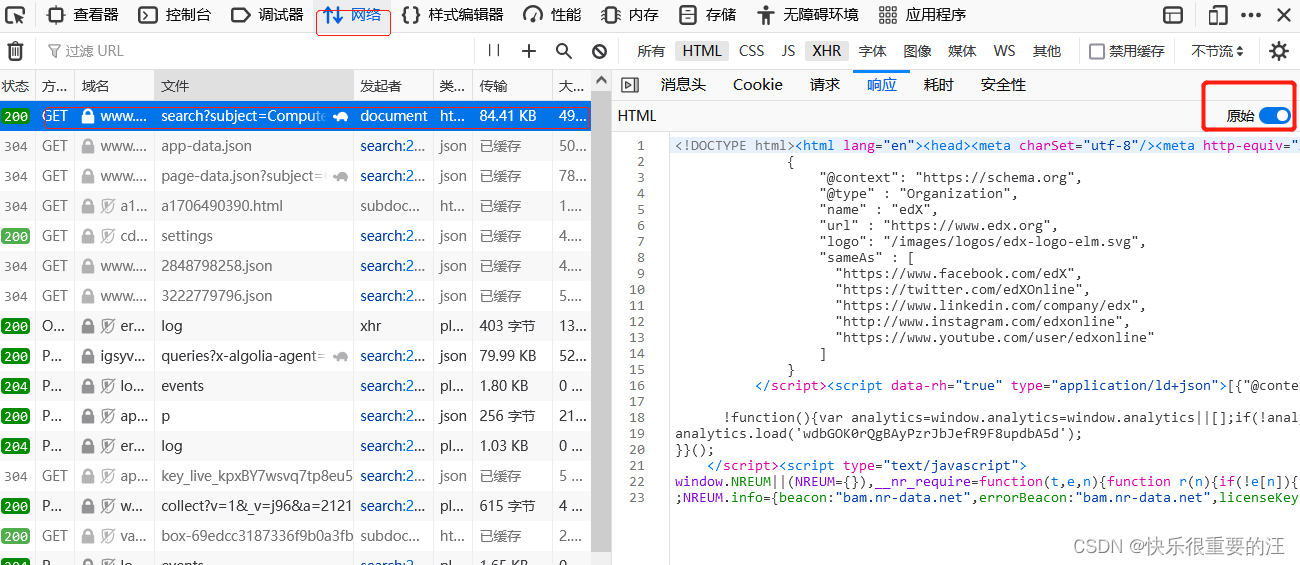This screenshot has width=1300, height=565.
Task: Open the devtools three-dot menu
Action: (x=1251, y=15)
